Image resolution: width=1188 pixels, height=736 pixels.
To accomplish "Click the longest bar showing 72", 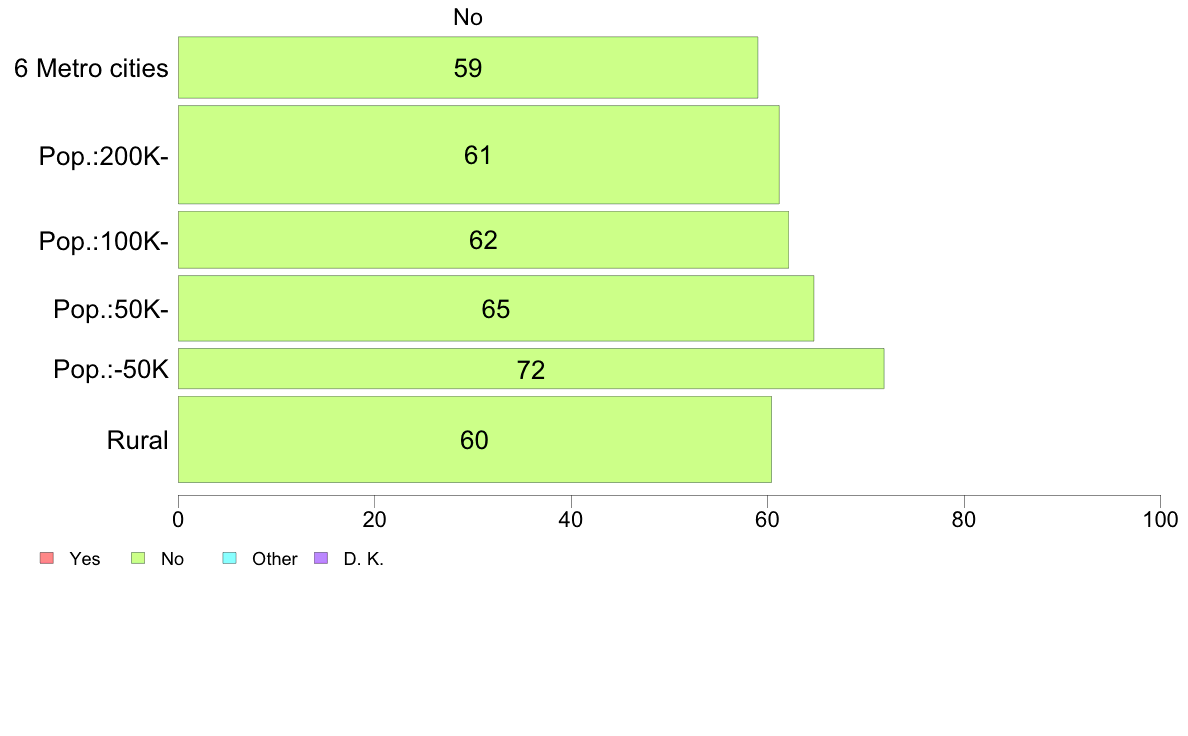I will point(530,370).
